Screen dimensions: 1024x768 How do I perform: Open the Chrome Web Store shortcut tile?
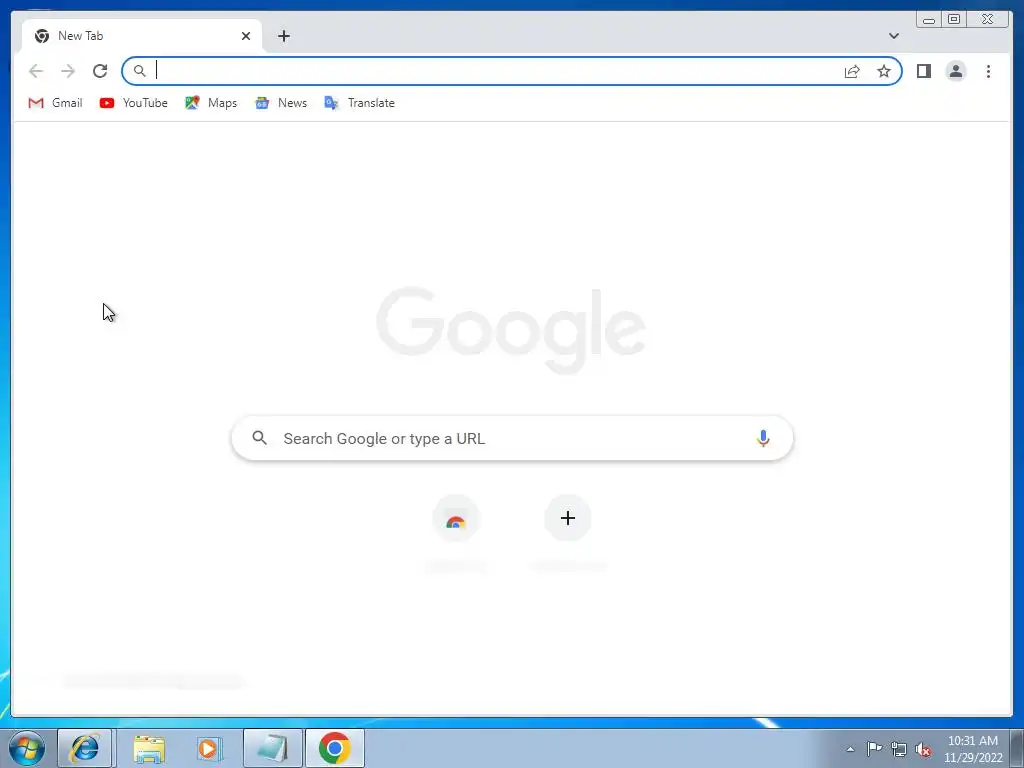pyautogui.click(x=456, y=519)
